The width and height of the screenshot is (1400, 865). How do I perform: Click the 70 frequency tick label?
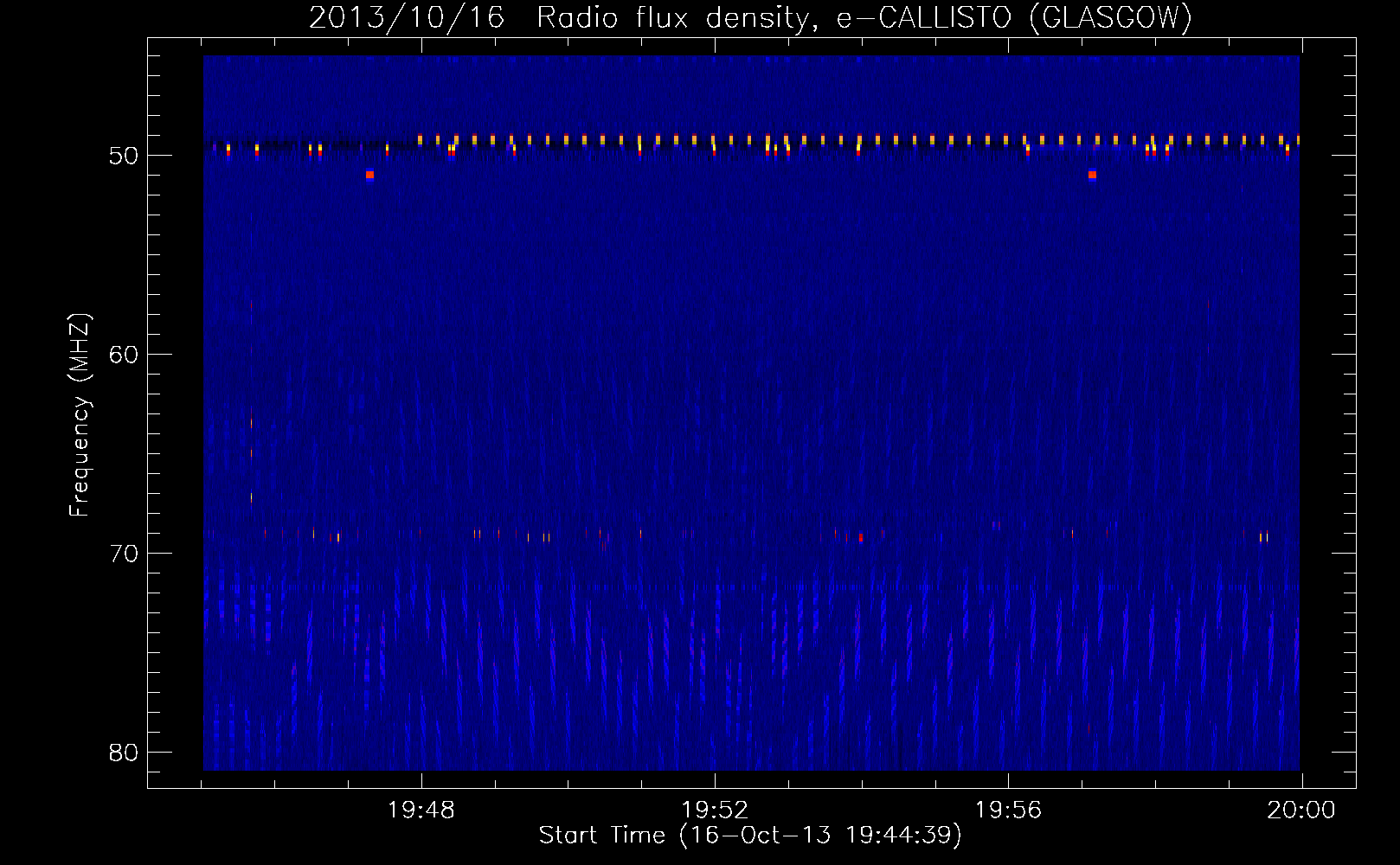tap(124, 554)
